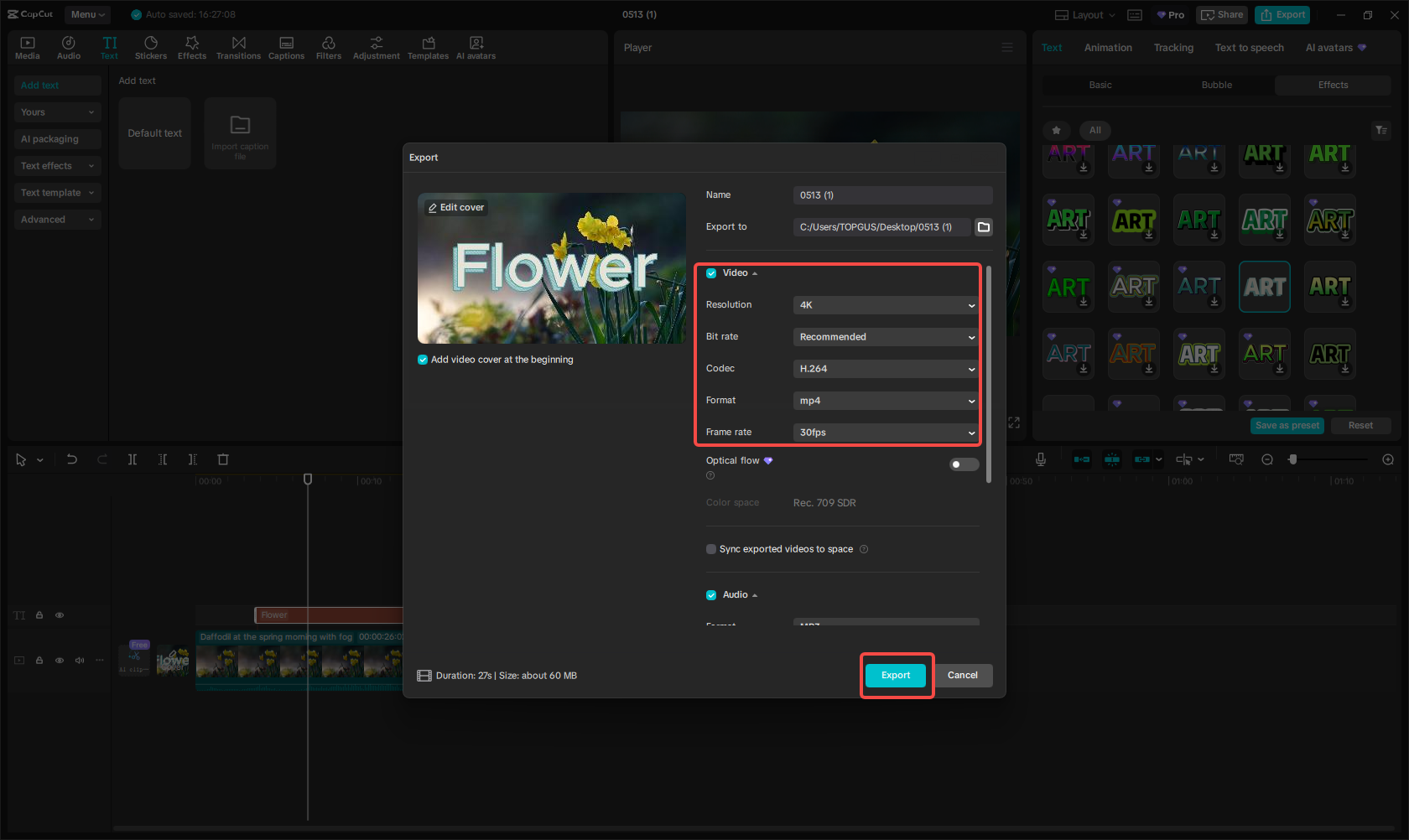
Task: Click the Import caption file tile
Action: pos(240,133)
